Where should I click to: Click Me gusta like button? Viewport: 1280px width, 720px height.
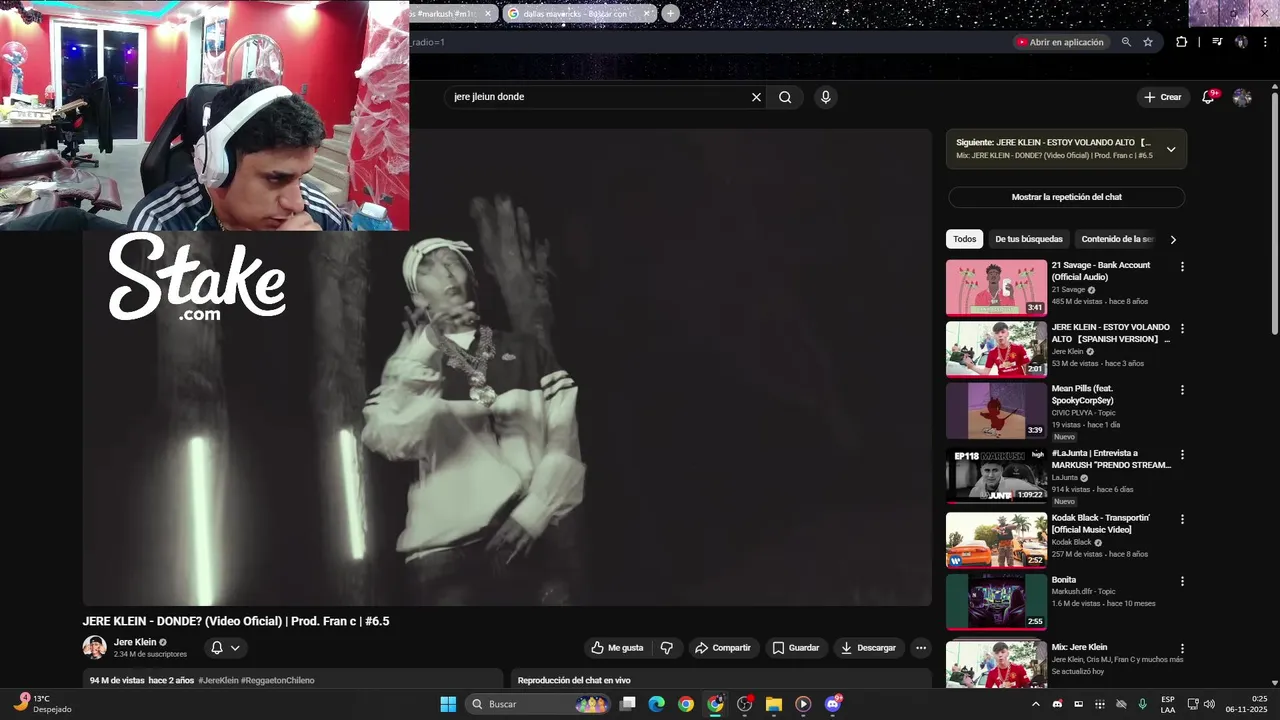[x=617, y=648]
